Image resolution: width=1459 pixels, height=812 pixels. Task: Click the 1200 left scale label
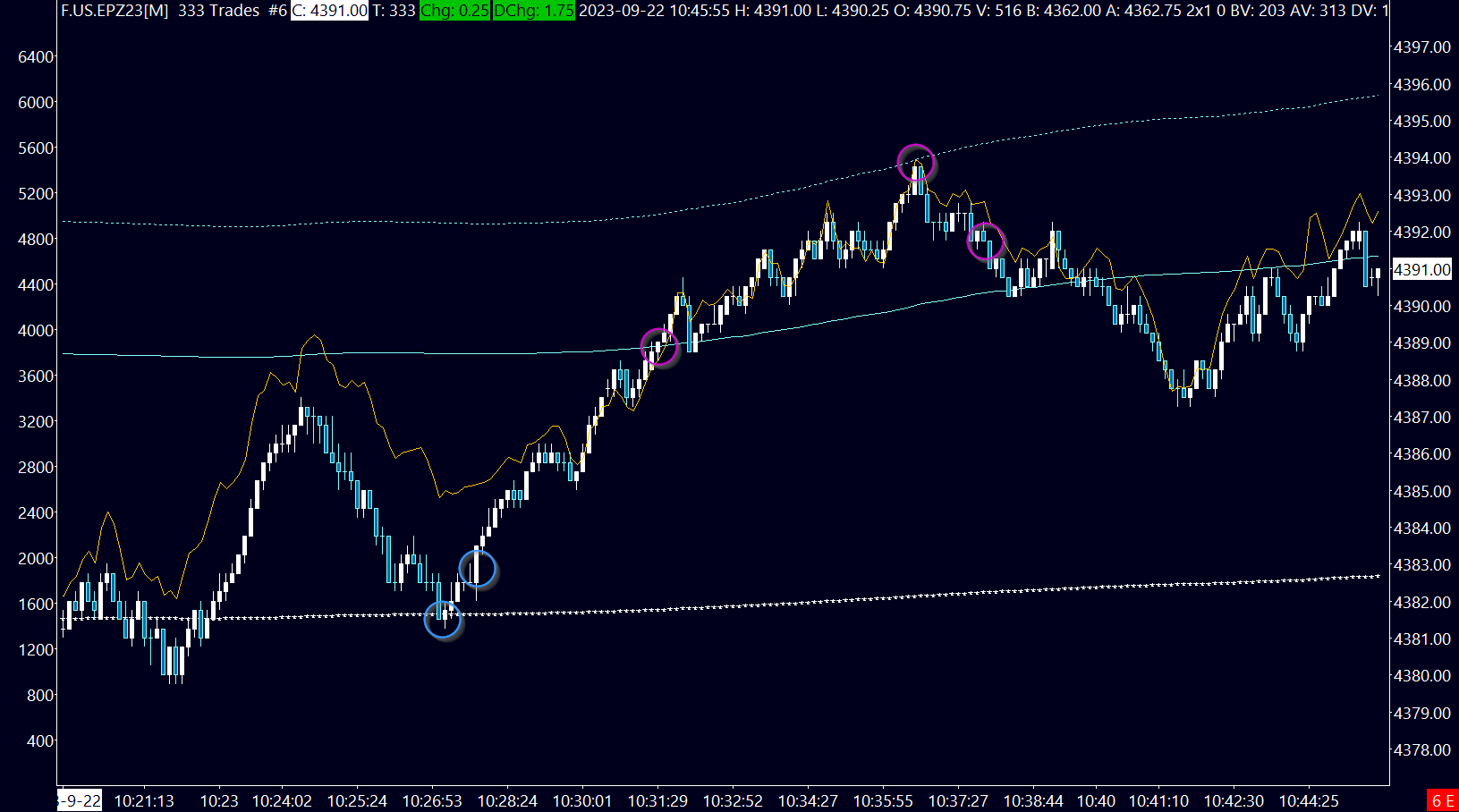(36, 650)
